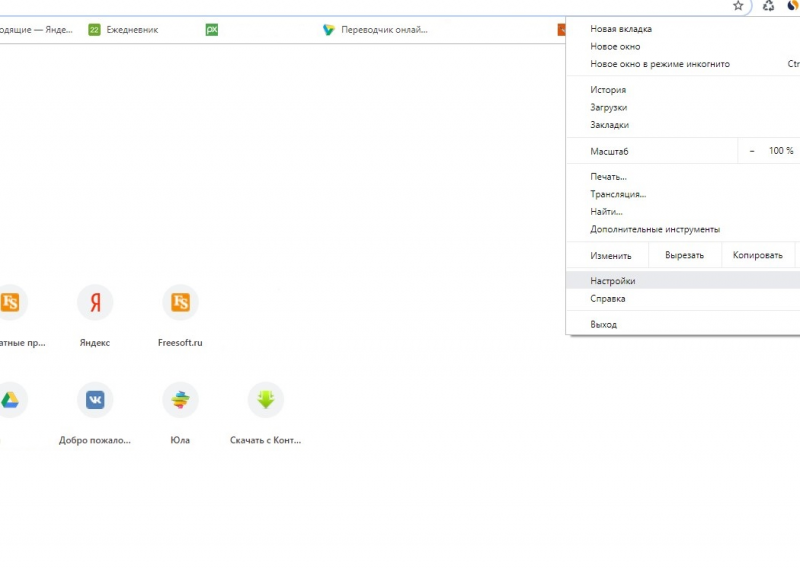Click the Копировать button

click(x=758, y=255)
